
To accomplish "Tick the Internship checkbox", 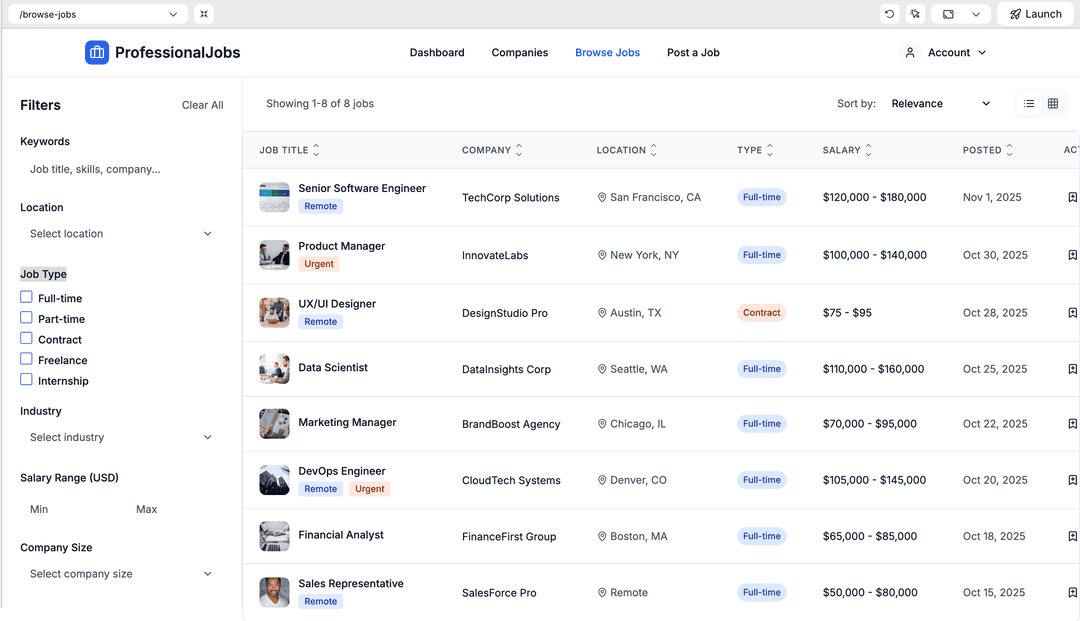I will click(x=27, y=380).
